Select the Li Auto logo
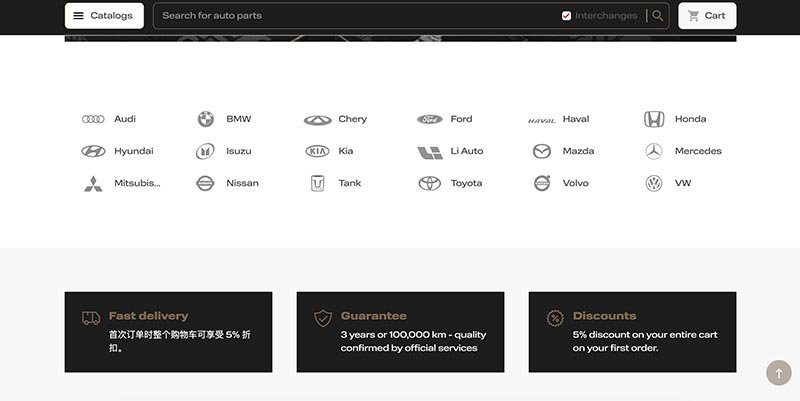 click(x=430, y=153)
